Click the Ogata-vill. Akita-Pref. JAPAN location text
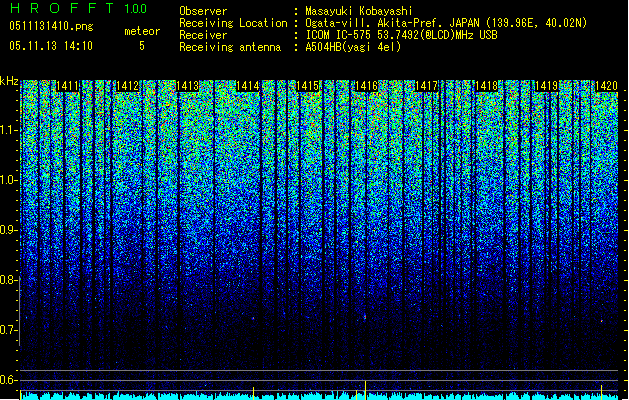The height and width of the screenshot is (400, 629). 446,23
